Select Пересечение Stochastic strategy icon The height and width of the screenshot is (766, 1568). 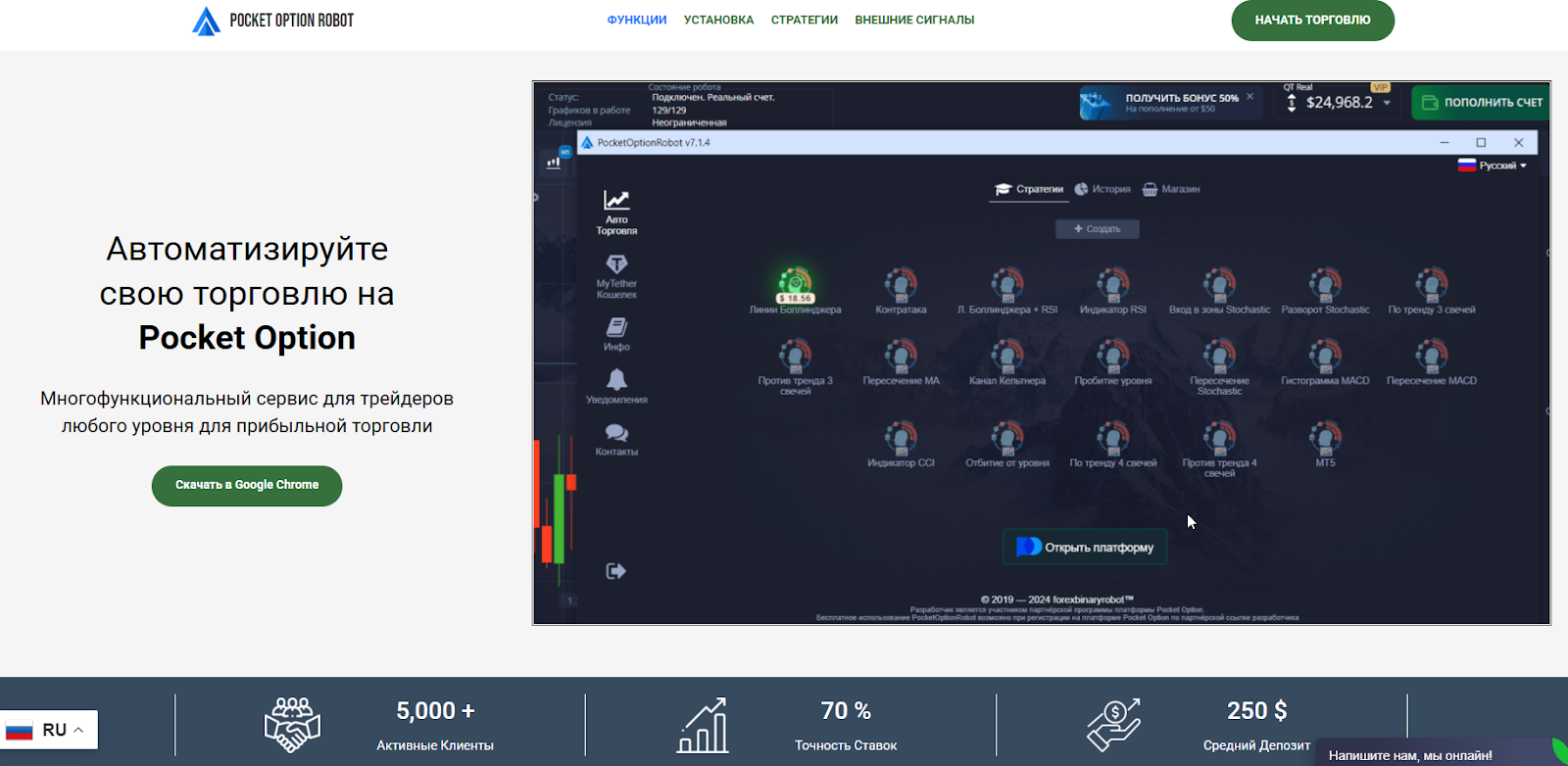point(1219,356)
